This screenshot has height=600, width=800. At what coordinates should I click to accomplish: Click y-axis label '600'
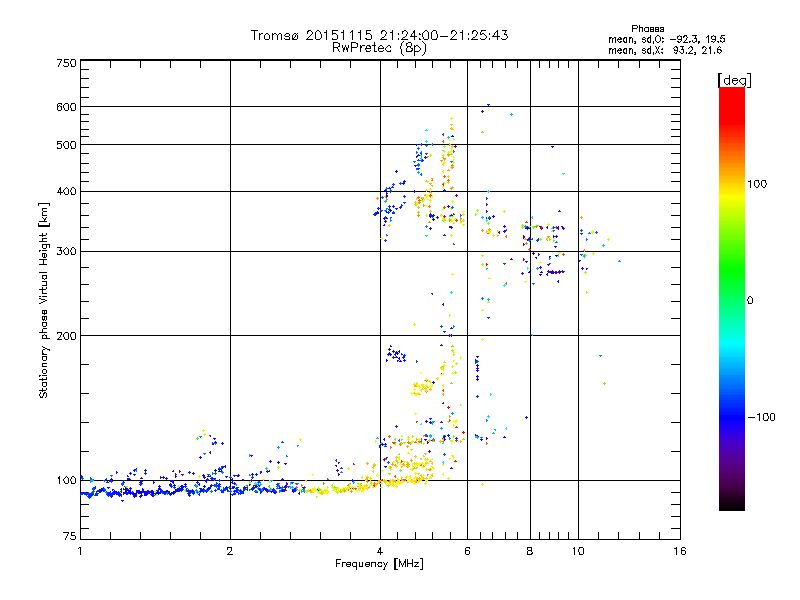(66, 107)
